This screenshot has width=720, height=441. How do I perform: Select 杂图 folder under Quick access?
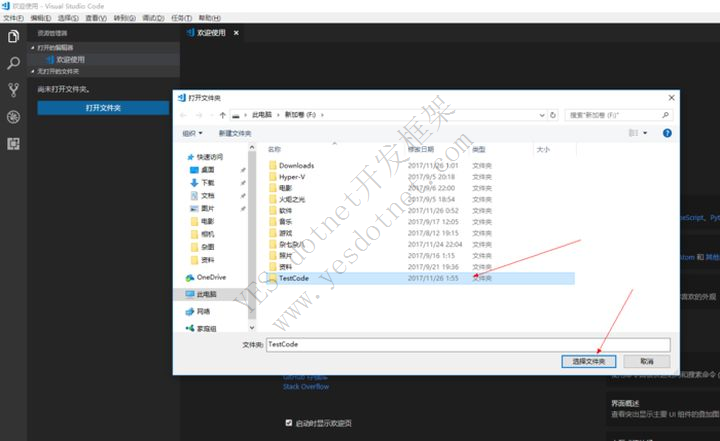pos(202,247)
